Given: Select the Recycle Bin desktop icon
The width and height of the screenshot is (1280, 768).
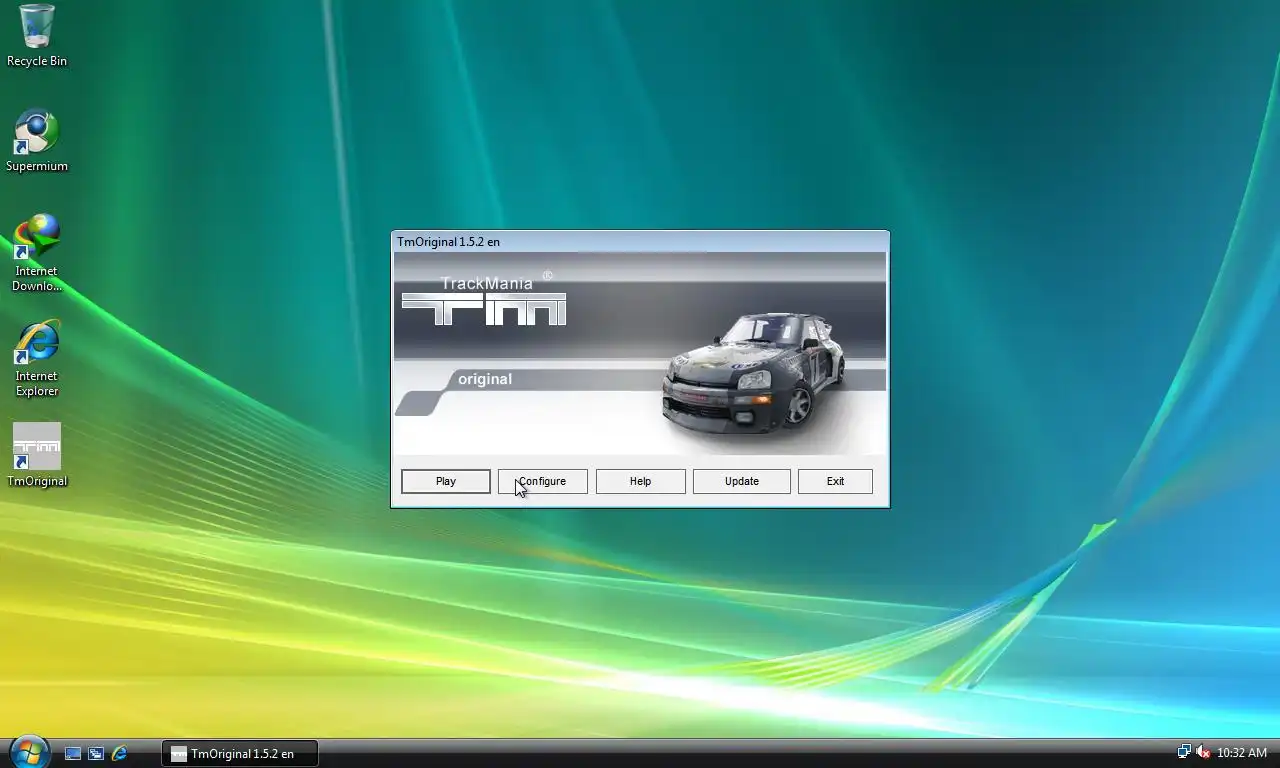Looking at the screenshot, I should click(x=37, y=37).
